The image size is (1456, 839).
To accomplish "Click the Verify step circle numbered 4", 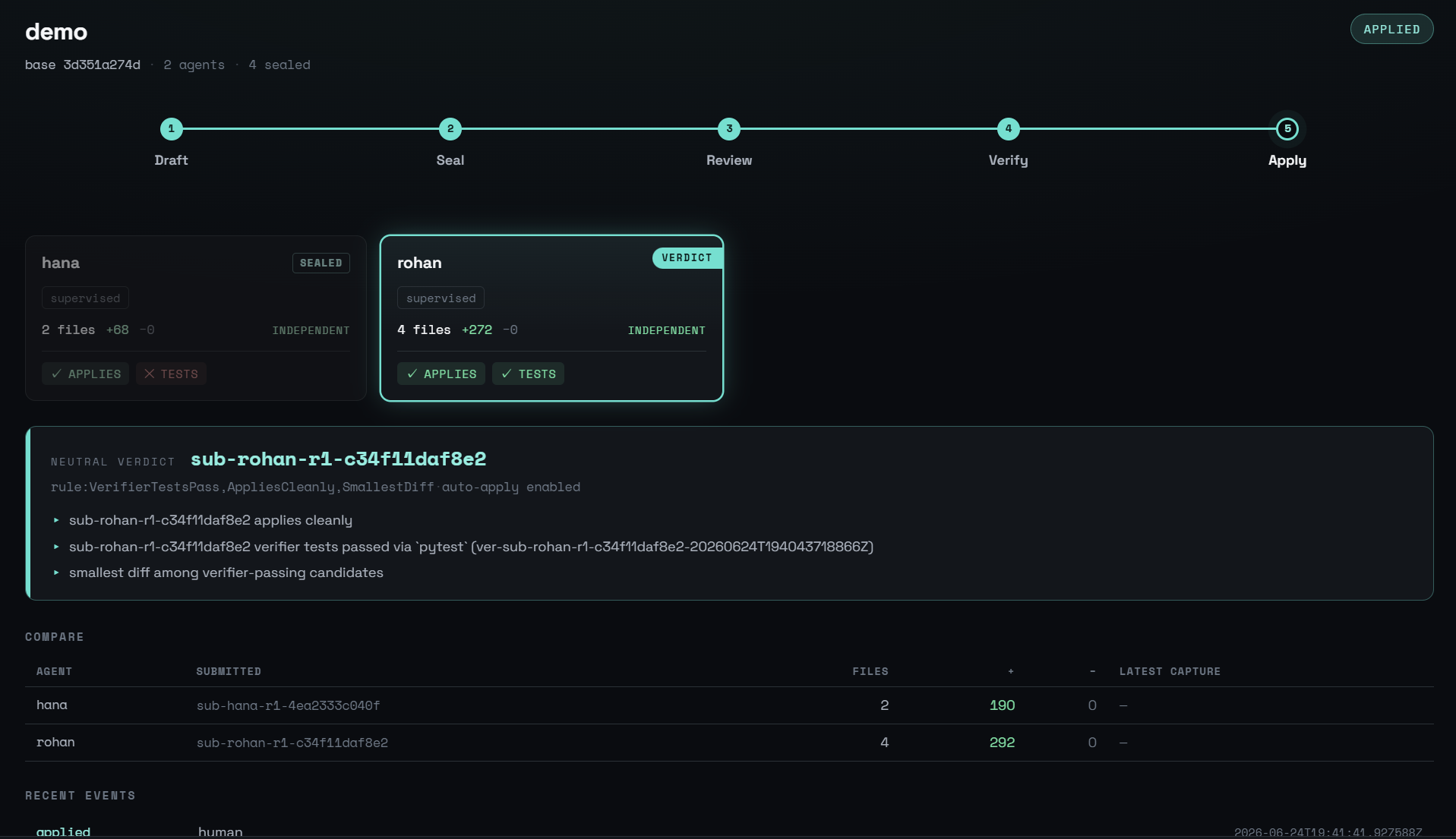I will coord(1008,129).
